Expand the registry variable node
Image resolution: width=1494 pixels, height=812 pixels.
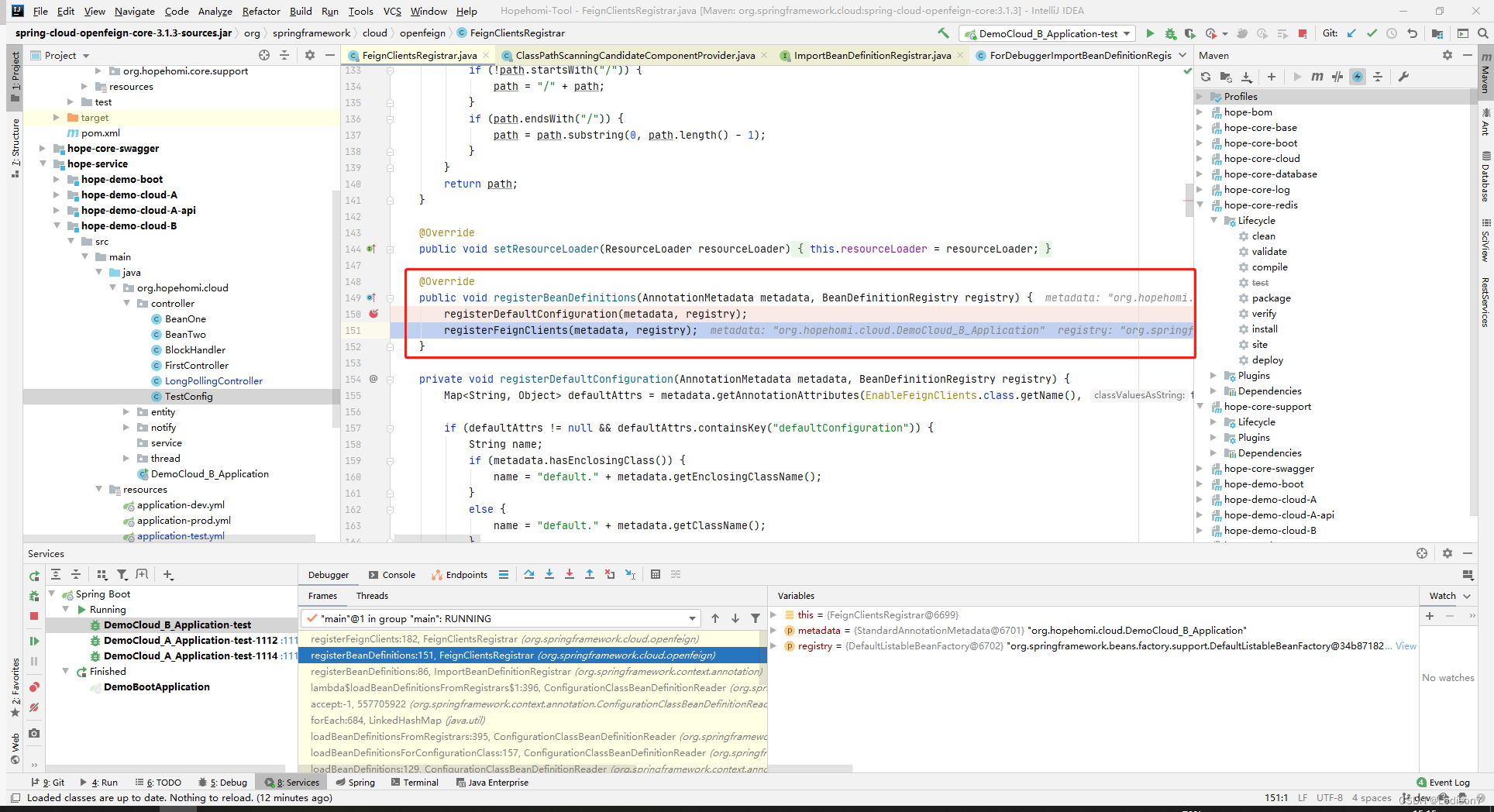(x=773, y=645)
